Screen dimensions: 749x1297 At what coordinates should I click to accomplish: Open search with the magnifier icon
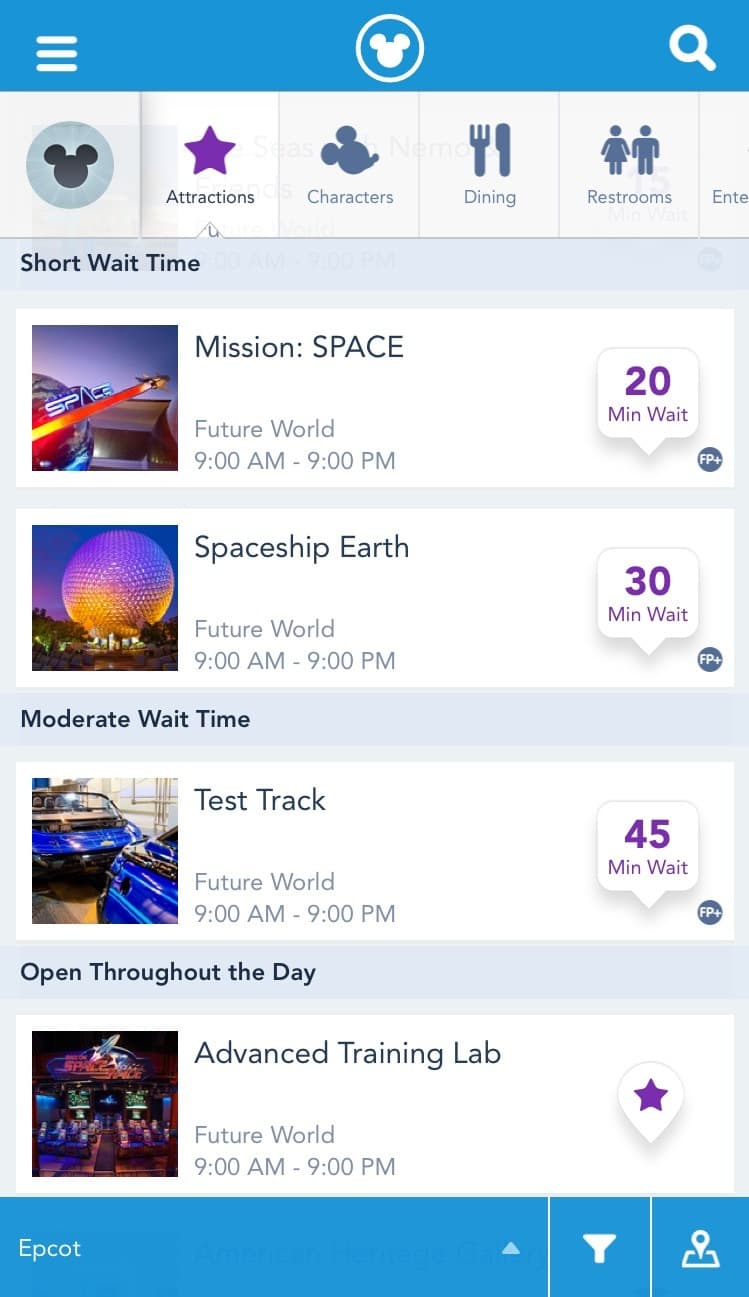click(x=692, y=46)
